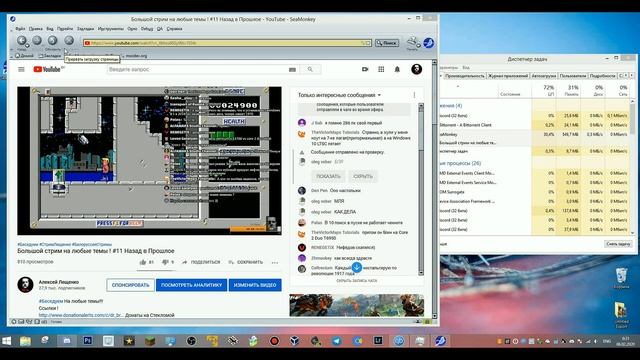Viewport: 640px width, 360px height.
Task: Open the Minecraft block icon on the taskbar
Action: (x=150, y=341)
